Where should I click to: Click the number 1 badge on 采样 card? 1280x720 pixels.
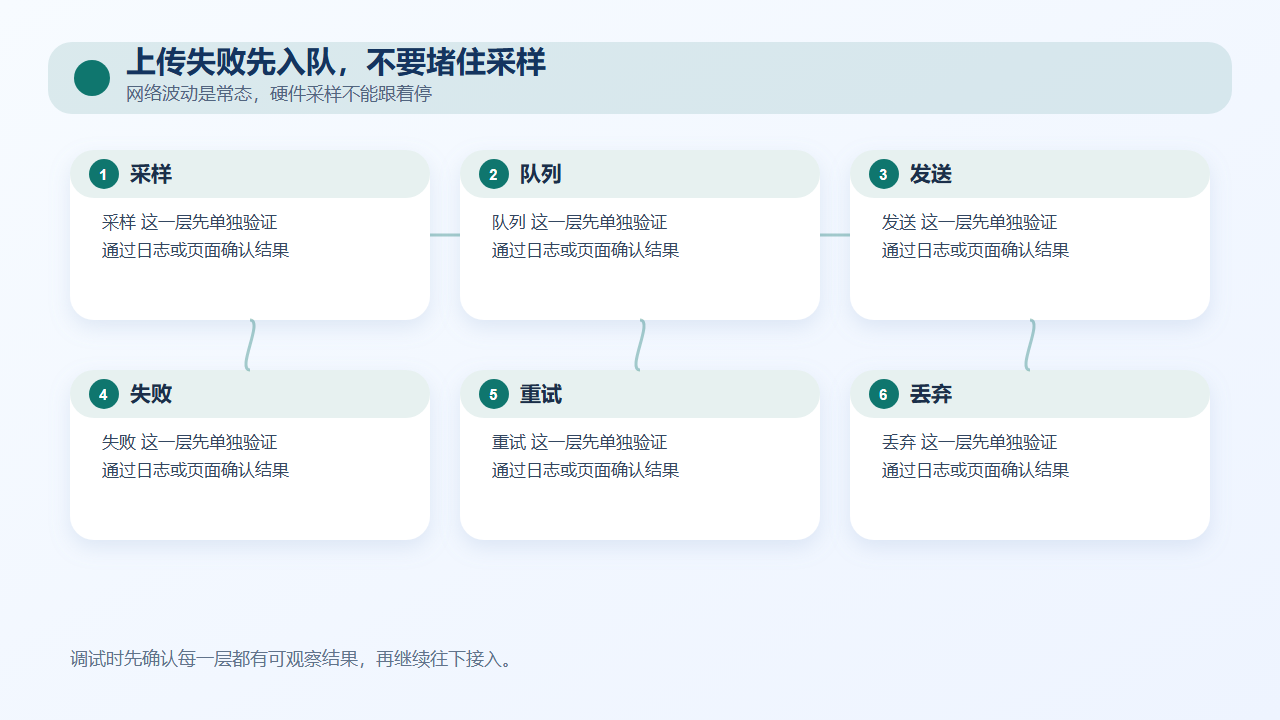(103, 175)
